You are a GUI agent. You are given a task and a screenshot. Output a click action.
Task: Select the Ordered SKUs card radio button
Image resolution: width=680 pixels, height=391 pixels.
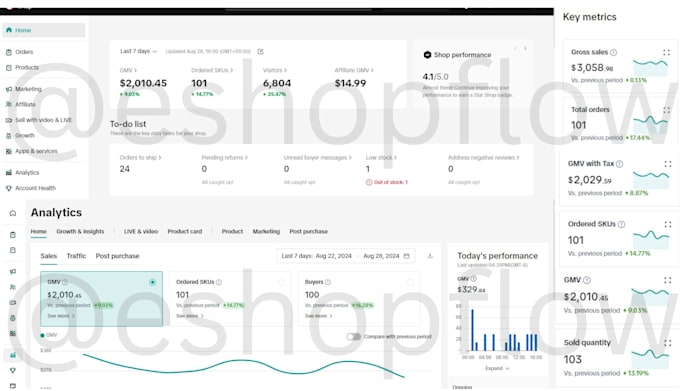pos(281,282)
